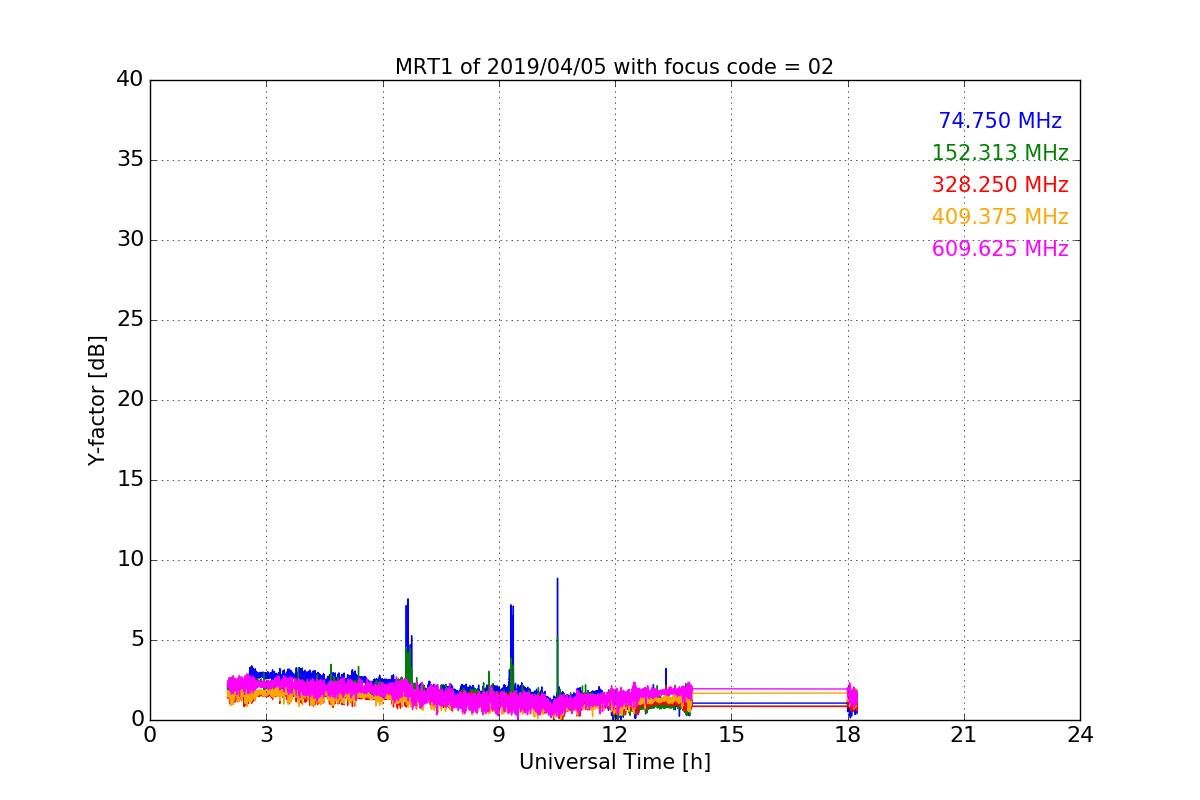Click y-axis tick label 20

tap(130, 400)
